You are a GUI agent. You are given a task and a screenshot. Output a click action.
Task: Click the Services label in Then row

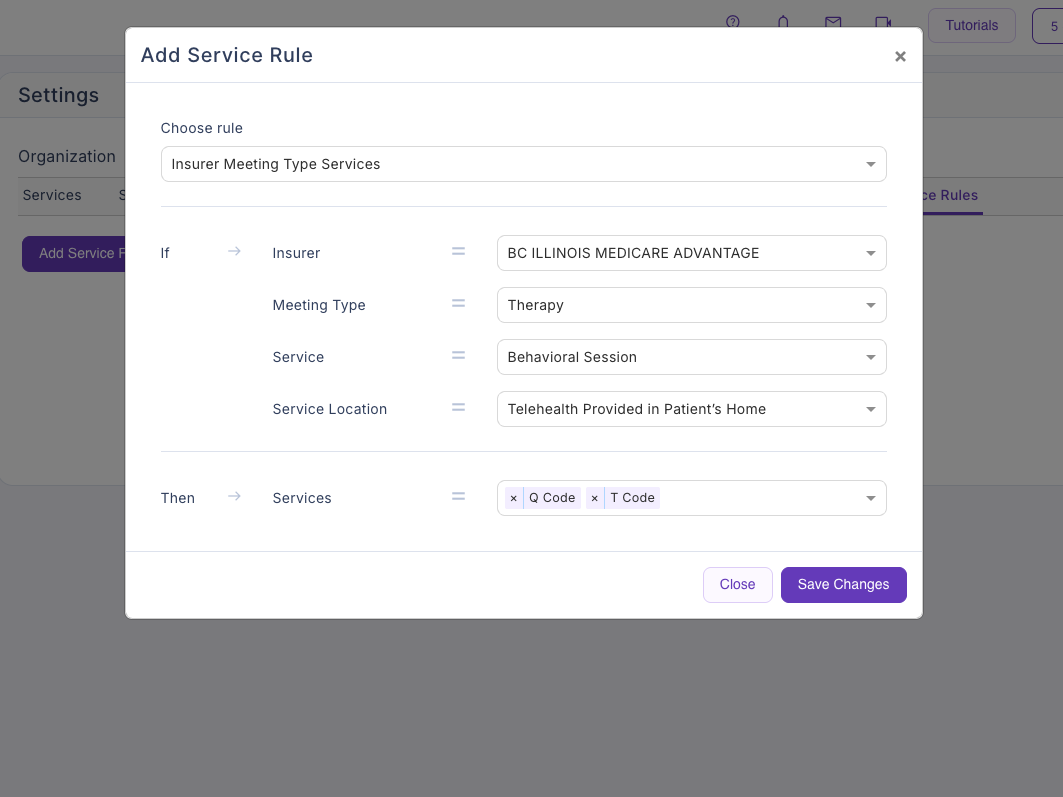coord(302,498)
